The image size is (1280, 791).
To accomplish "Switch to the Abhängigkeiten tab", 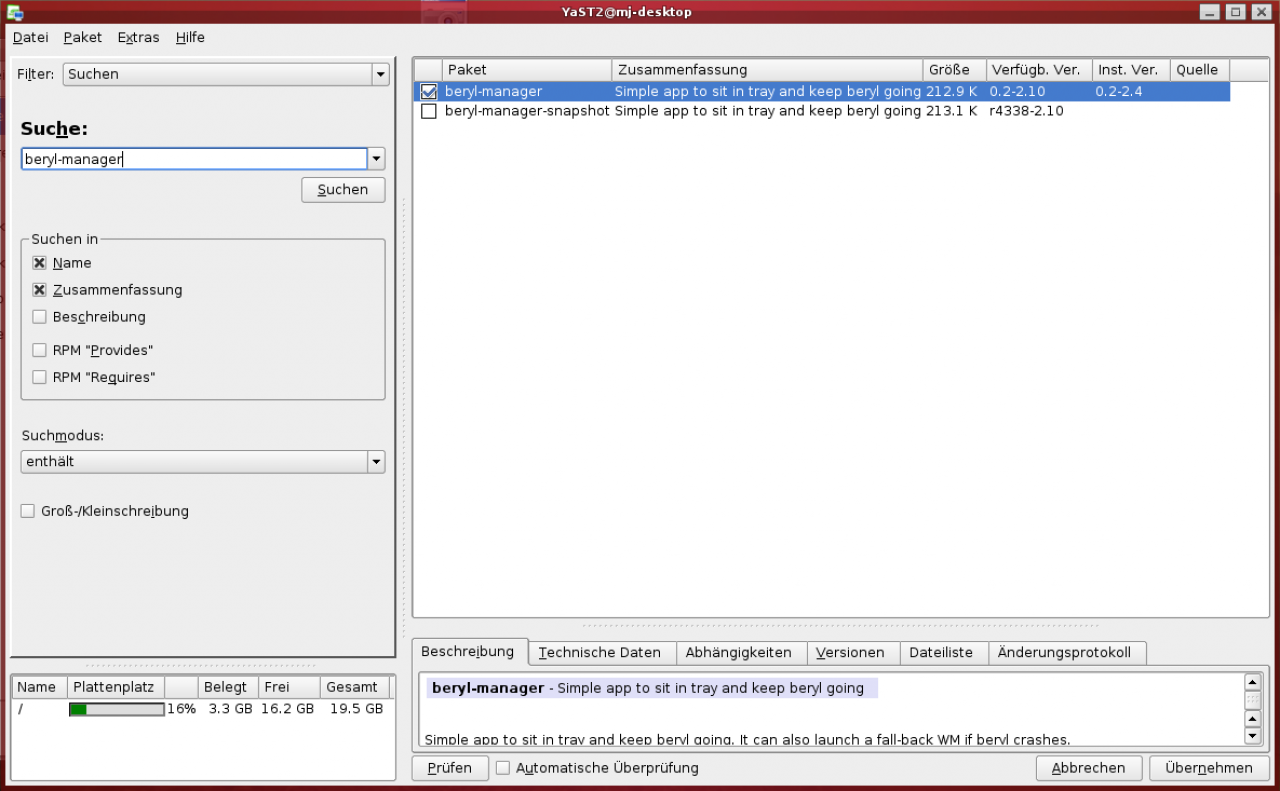I will [739, 652].
